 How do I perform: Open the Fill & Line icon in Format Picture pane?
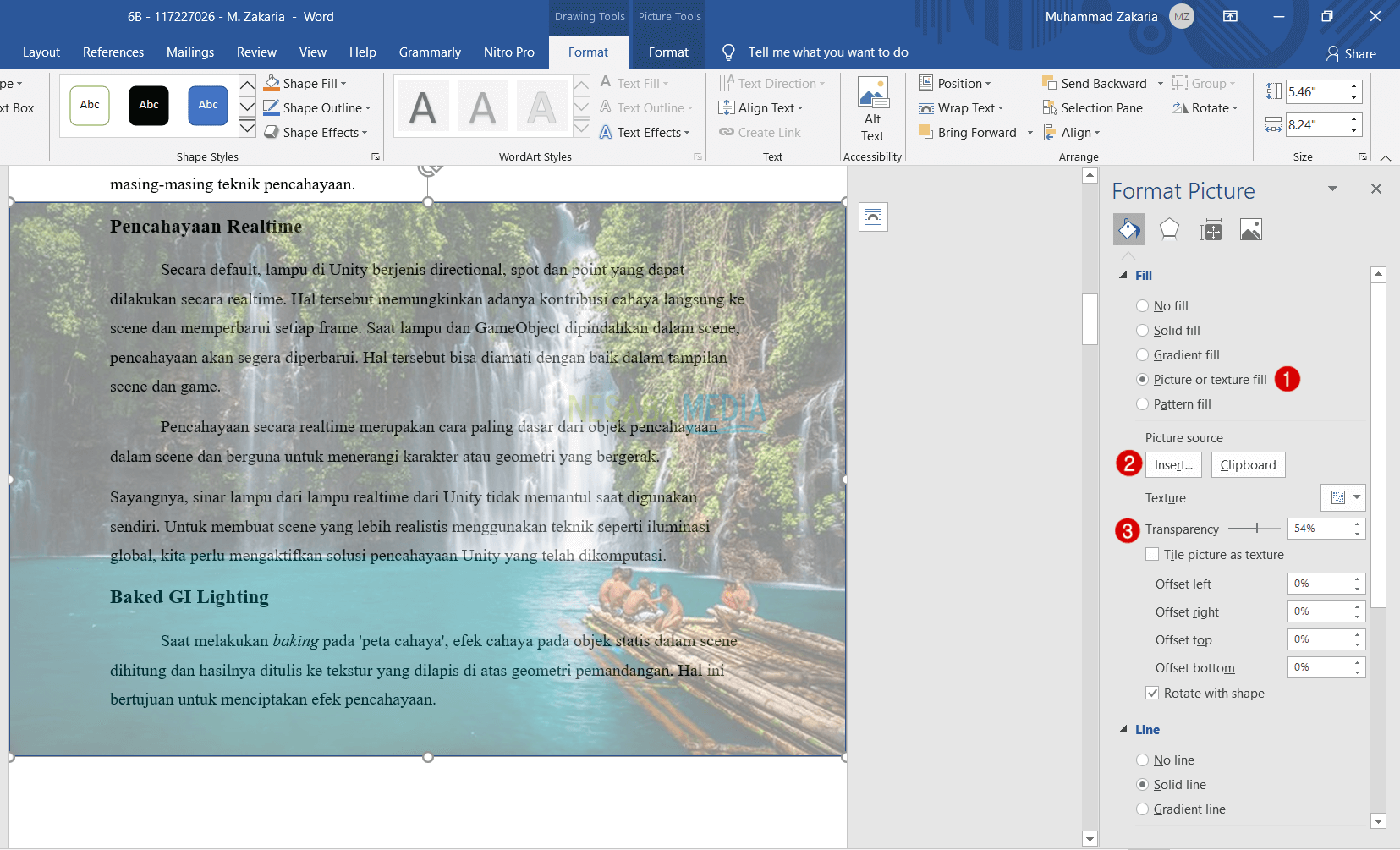click(1128, 228)
